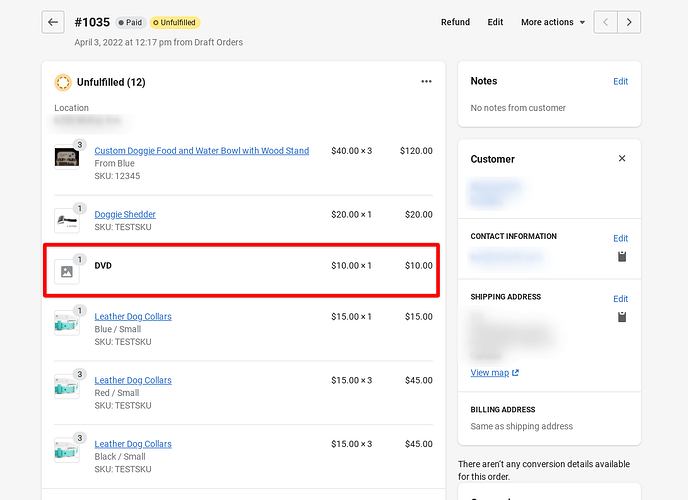Click the Doggie Shedder product thumbnail
The image size is (688, 500).
(x=67, y=220)
